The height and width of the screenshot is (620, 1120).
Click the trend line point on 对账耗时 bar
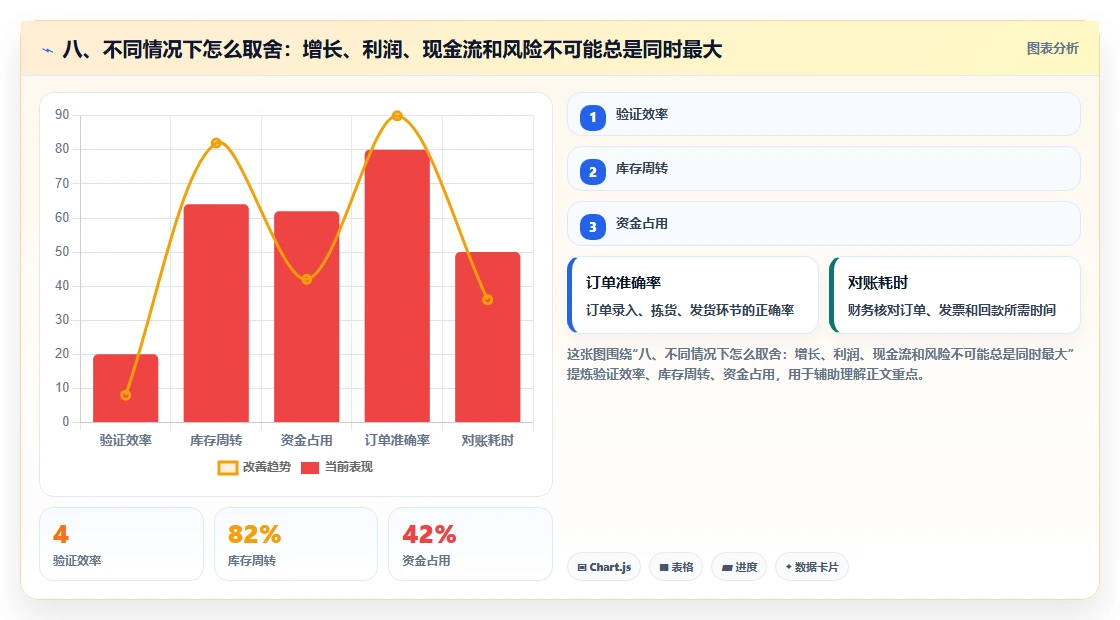(488, 300)
